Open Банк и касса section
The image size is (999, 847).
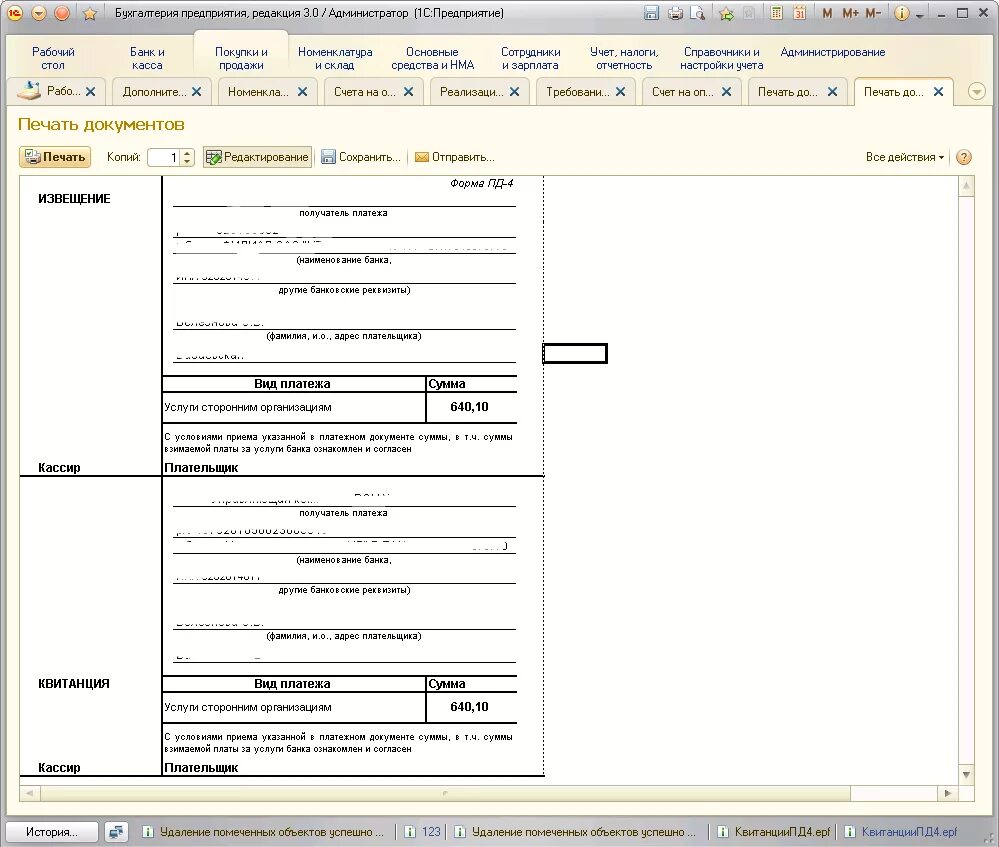point(147,59)
